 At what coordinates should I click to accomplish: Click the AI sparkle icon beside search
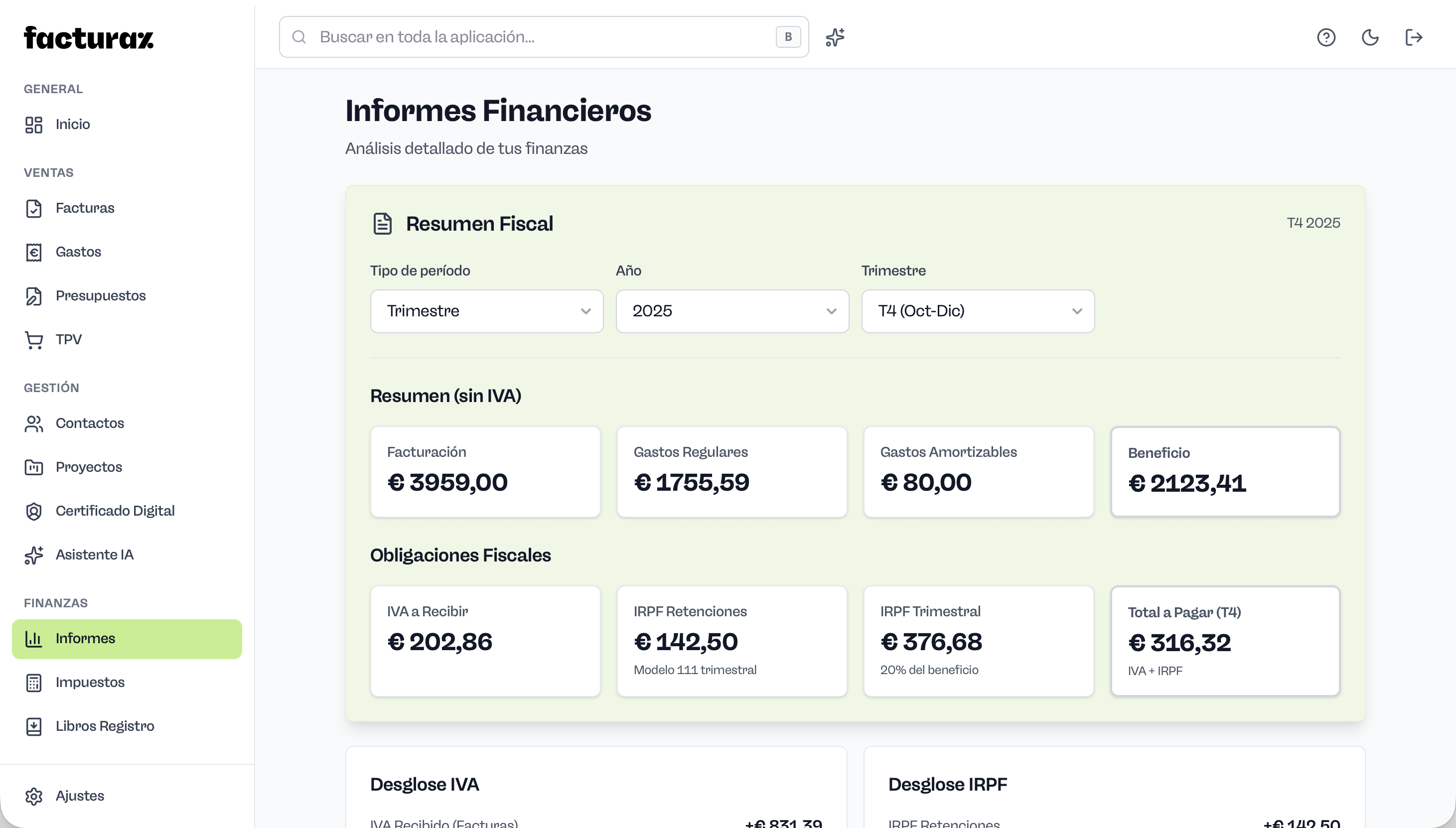[x=835, y=37]
